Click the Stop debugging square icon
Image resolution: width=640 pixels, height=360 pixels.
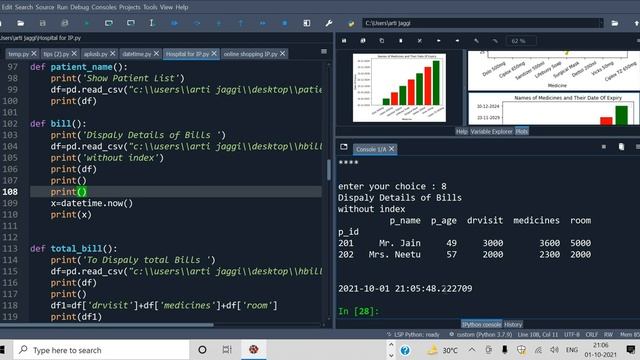pyautogui.click(x=285, y=23)
